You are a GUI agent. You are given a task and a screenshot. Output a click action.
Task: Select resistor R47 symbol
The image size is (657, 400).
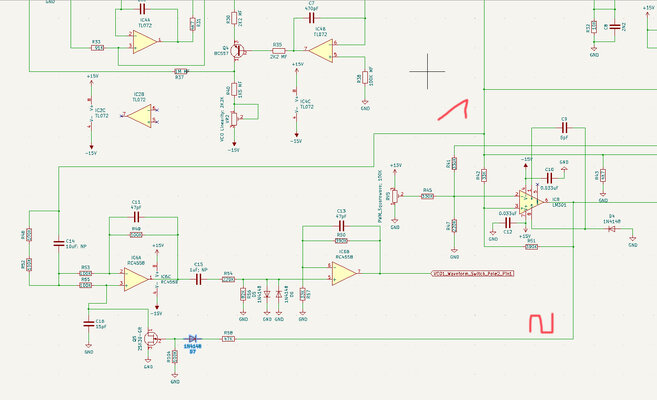click(454, 226)
